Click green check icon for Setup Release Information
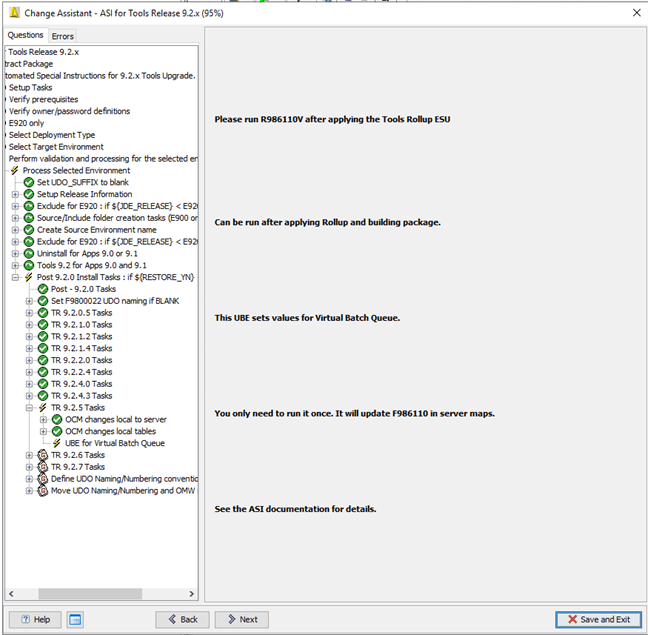 click(x=29, y=194)
